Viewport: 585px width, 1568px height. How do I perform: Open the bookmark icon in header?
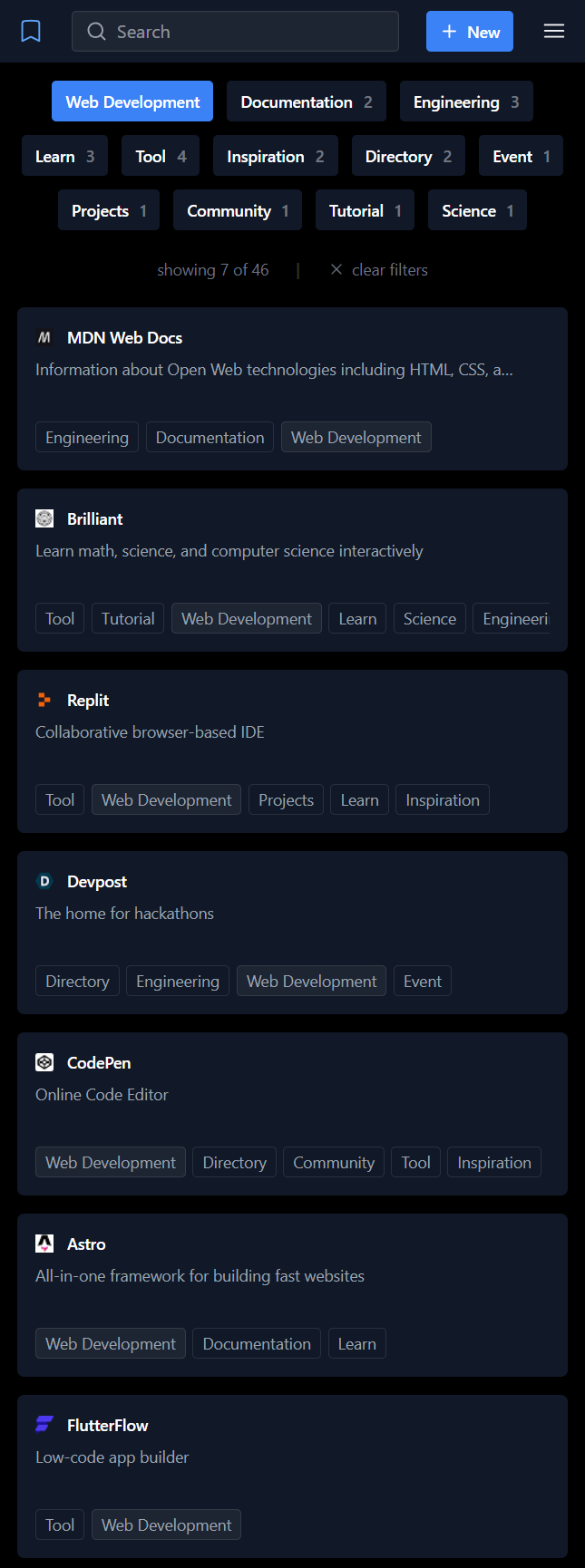click(31, 32)
